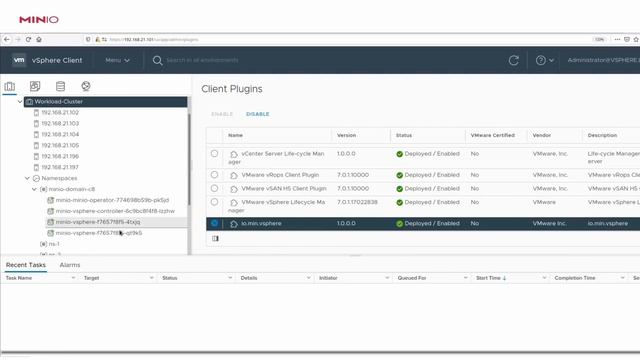Open the Details column filter dropdown

[308, 278]
